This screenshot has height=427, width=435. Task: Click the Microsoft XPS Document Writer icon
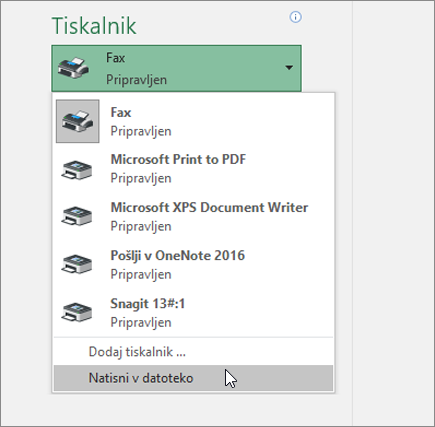[77, 216]
